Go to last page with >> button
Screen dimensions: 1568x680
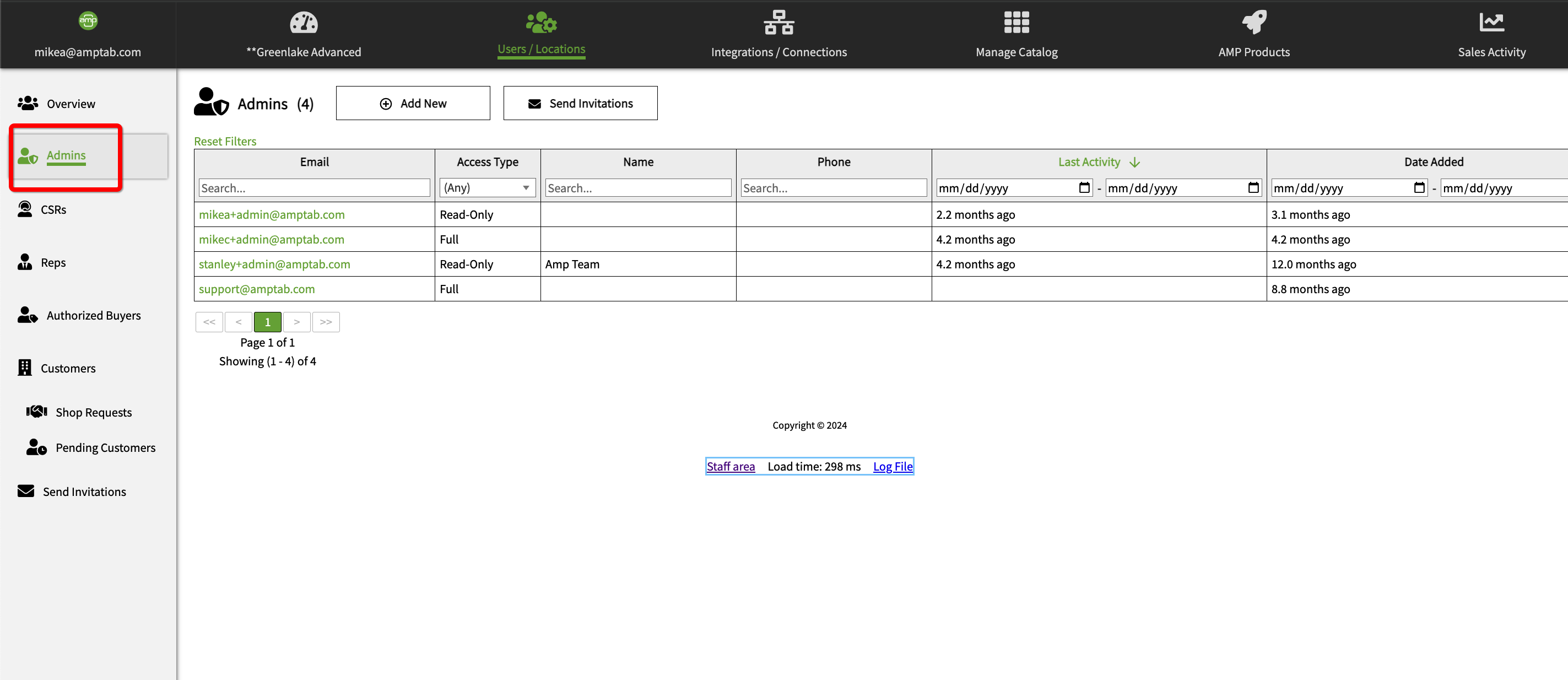(x=326, y=322)
